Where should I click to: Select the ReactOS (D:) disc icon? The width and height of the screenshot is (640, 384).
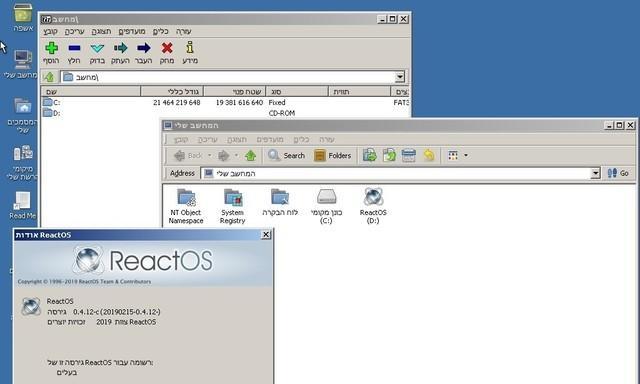[x=373, y=206]
